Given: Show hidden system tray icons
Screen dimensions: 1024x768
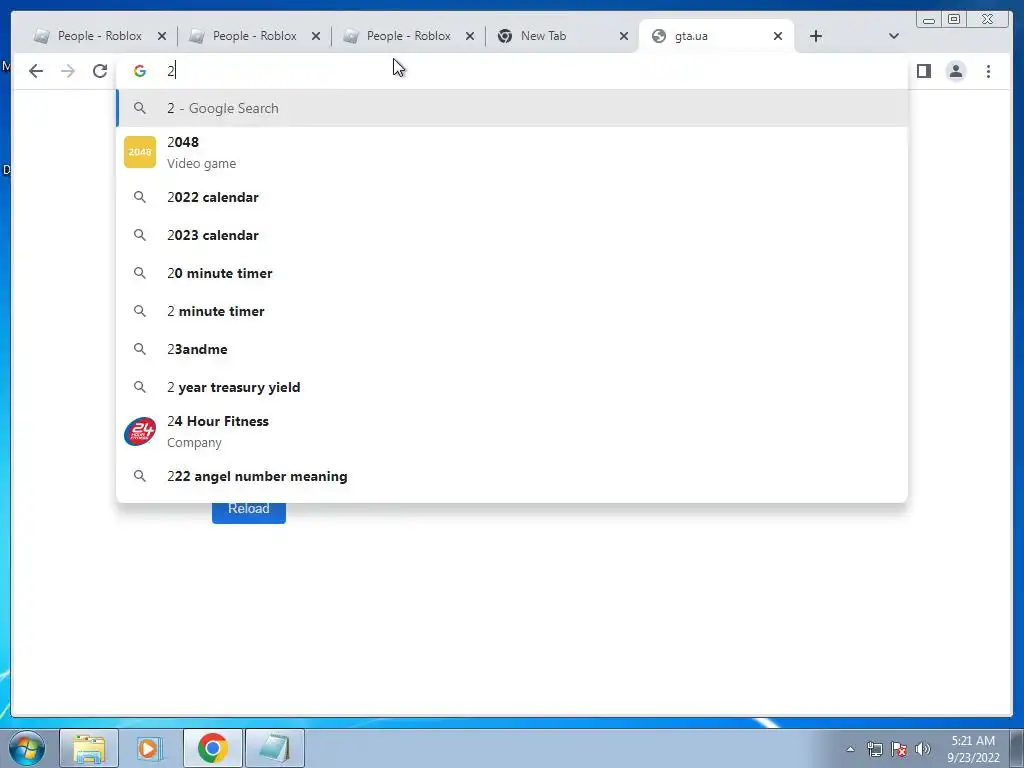Looking at the screenshot, I should 850,749.
